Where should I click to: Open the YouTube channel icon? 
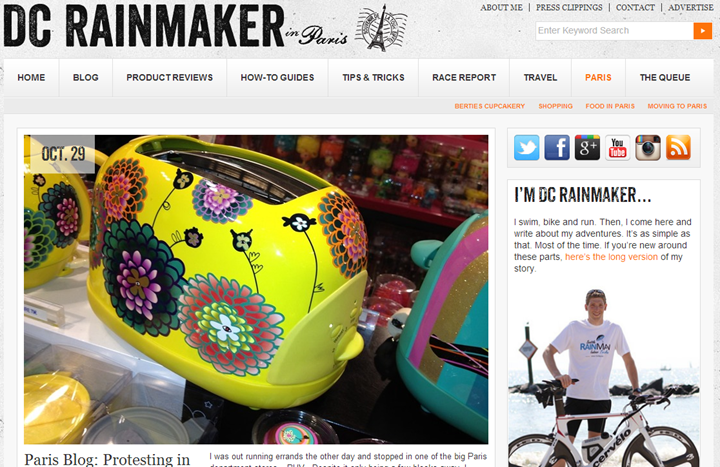click(x=618, y=148)
